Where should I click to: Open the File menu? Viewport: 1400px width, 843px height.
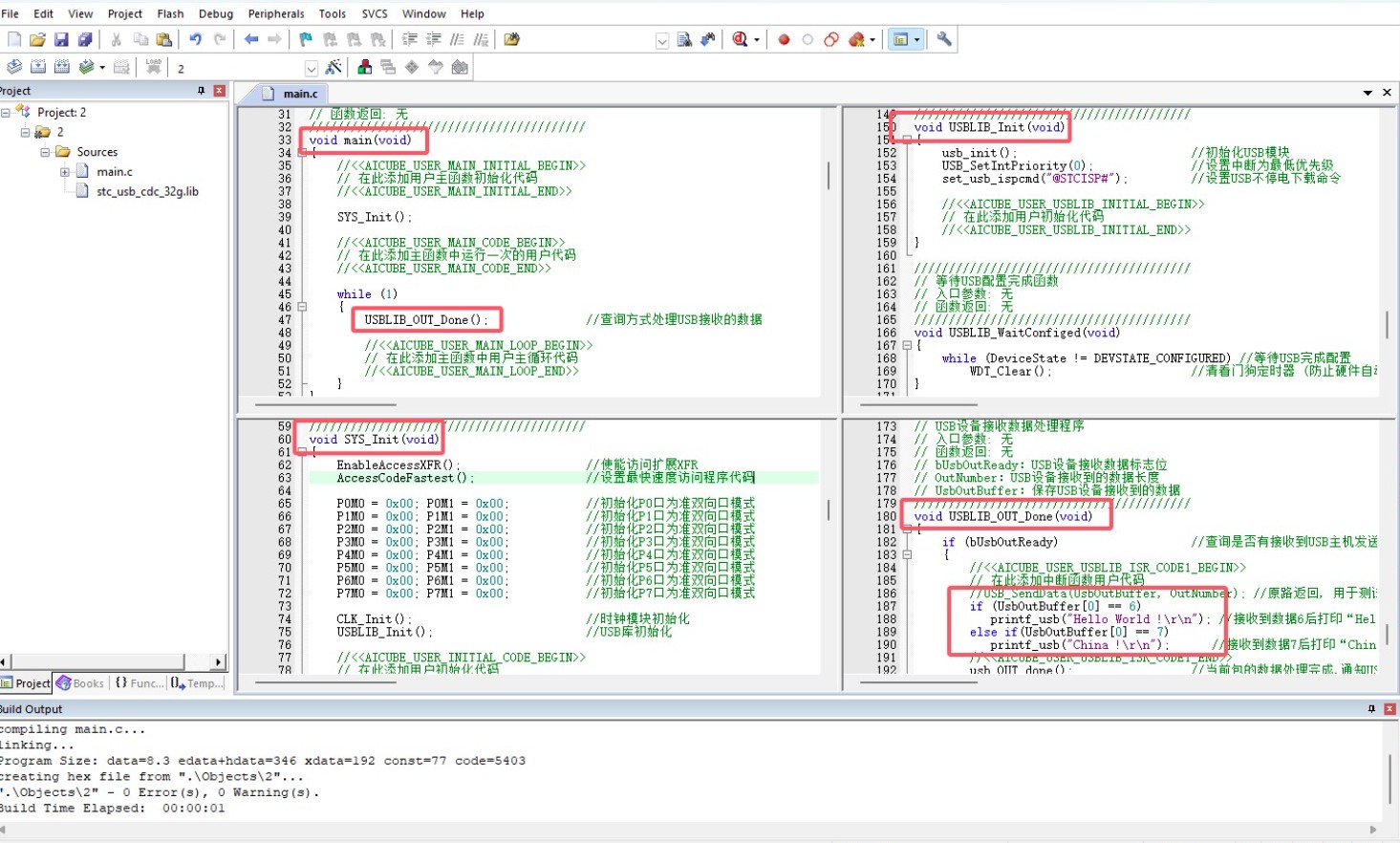(11, 13)
